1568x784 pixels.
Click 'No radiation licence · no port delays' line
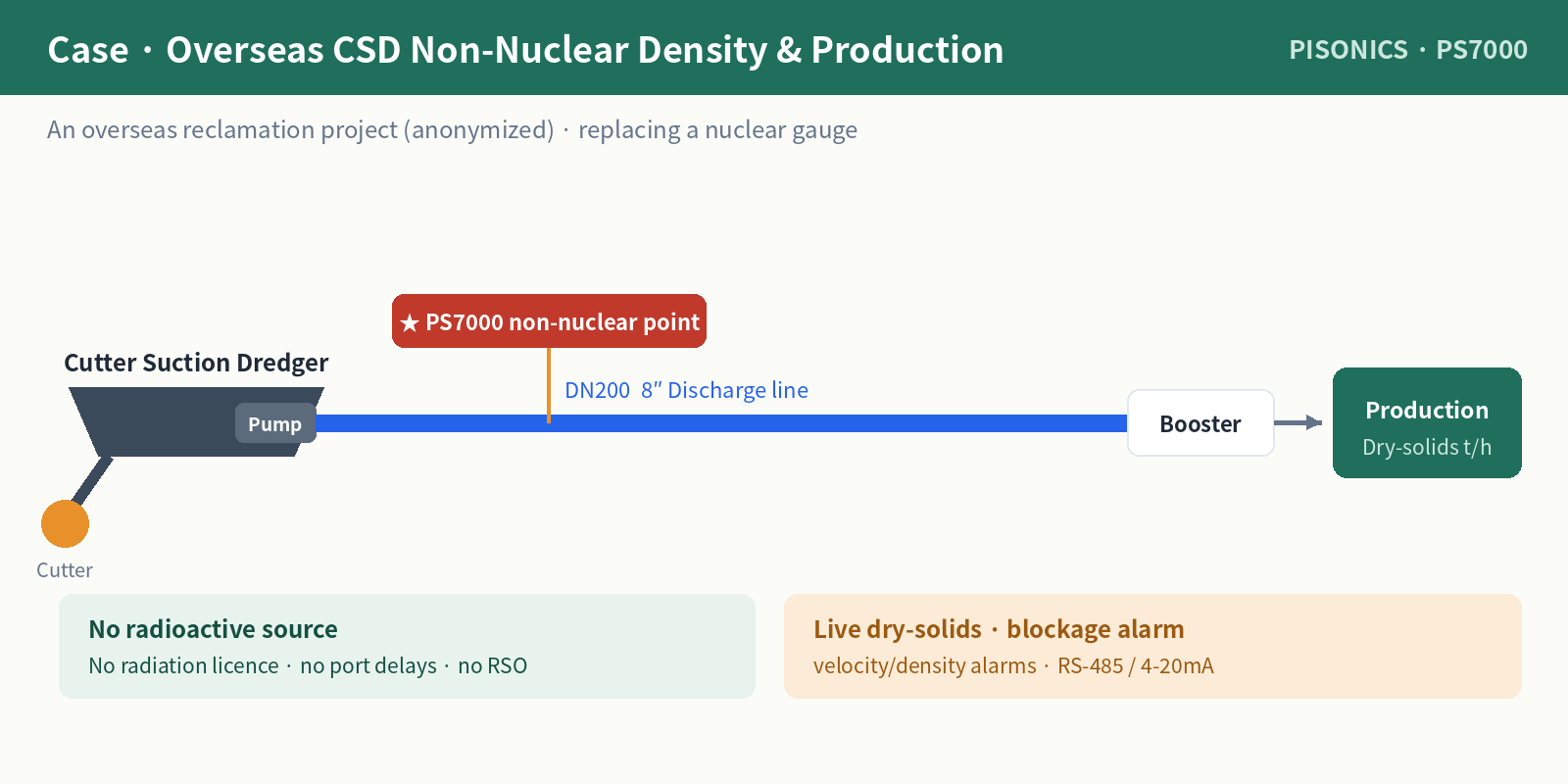(308, 665)
